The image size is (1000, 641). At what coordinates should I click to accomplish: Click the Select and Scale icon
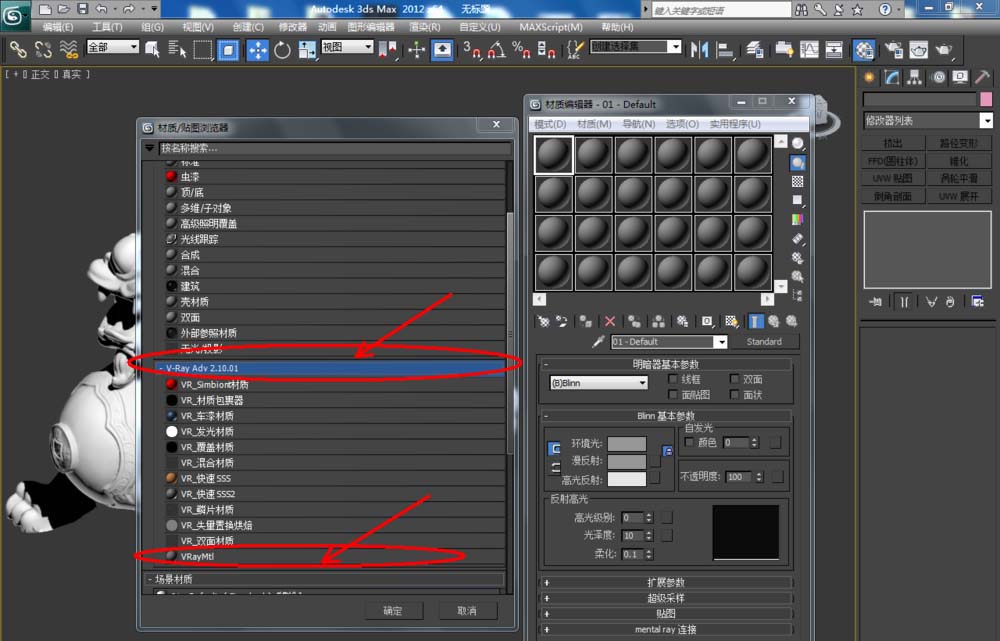307,50
